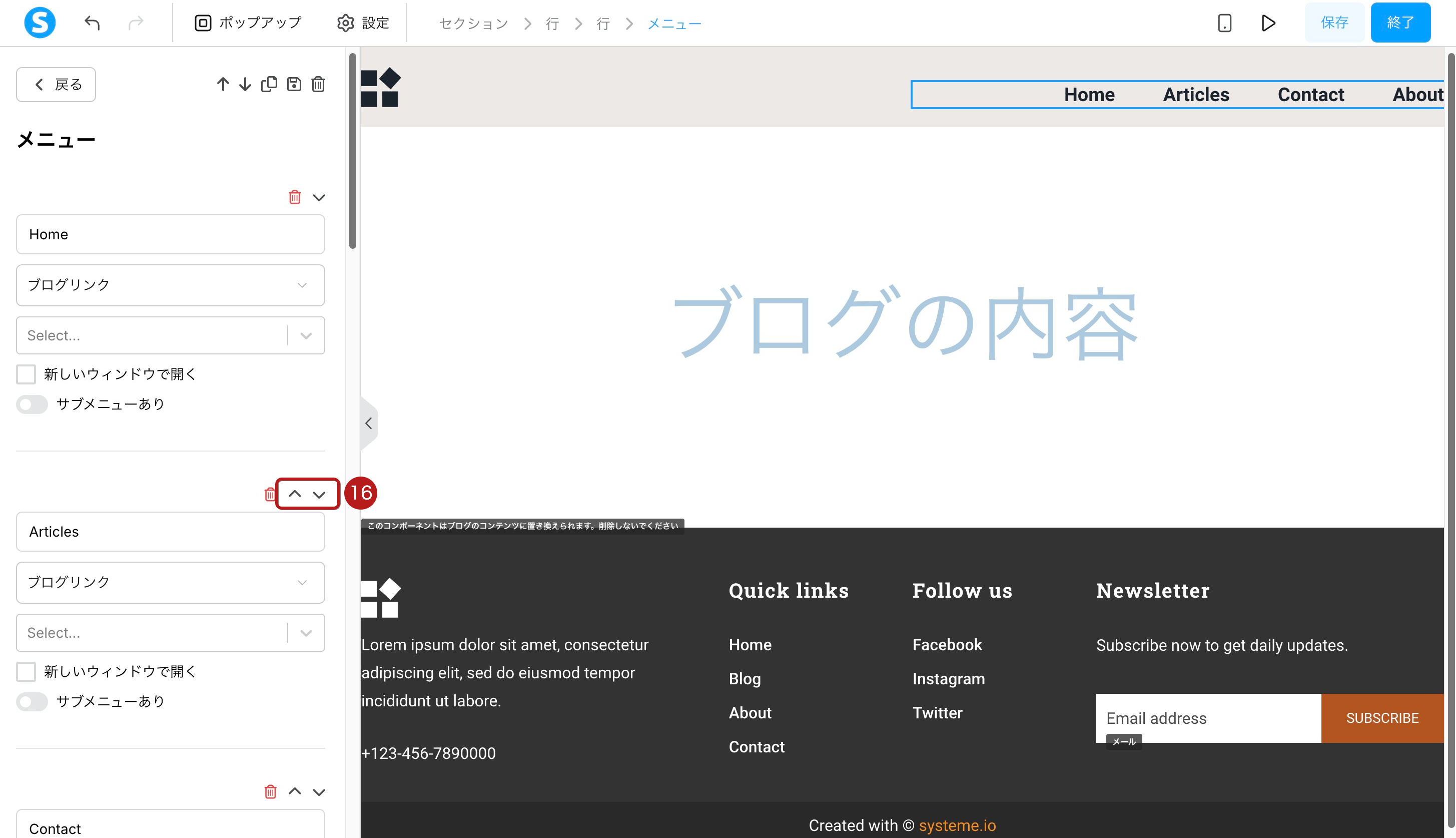Check 新しいウィンドウで開く under Home
The image size is (1456, 838).
click(x=27, y=374)
